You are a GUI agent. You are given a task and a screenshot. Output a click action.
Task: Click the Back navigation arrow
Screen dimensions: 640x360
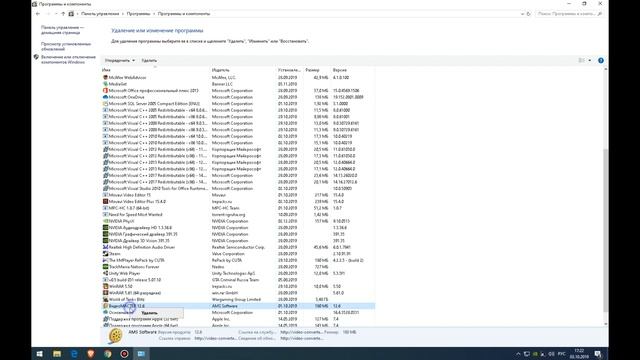coord(38,14)
